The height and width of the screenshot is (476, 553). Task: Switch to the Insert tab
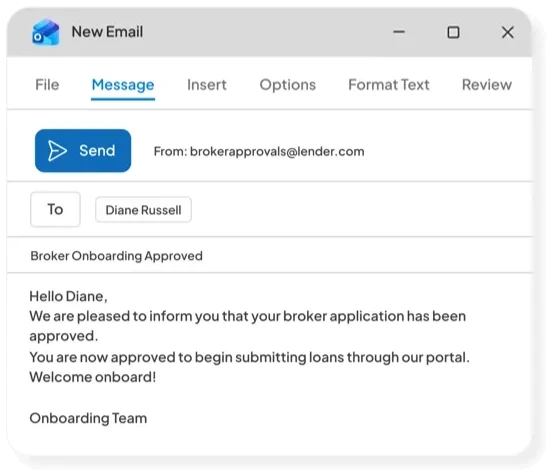coord(207,85)
